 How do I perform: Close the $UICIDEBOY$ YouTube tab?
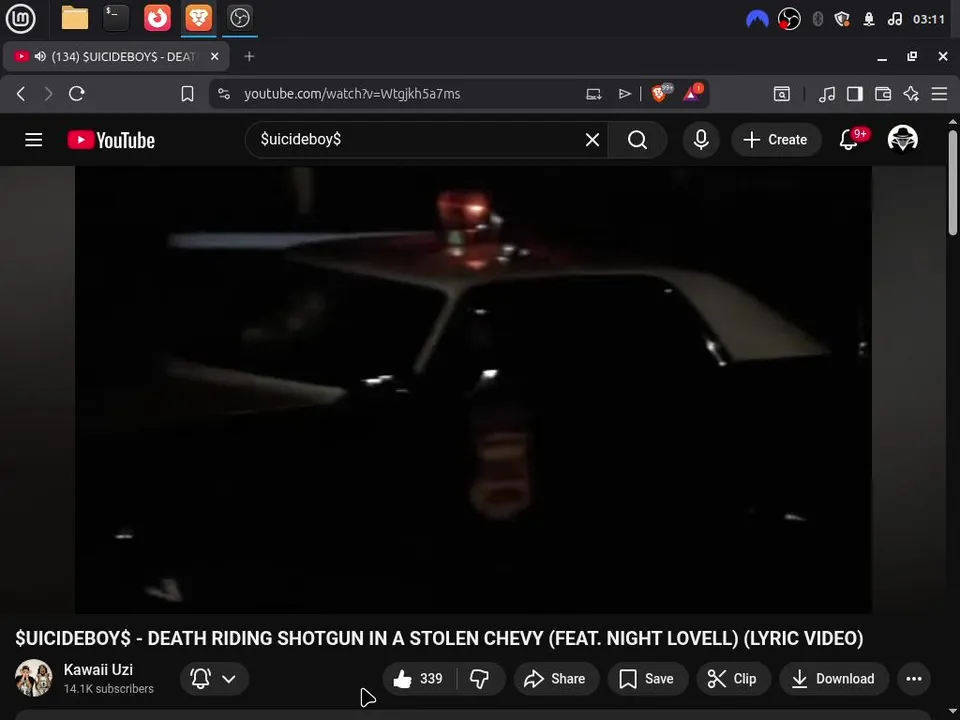214,56
